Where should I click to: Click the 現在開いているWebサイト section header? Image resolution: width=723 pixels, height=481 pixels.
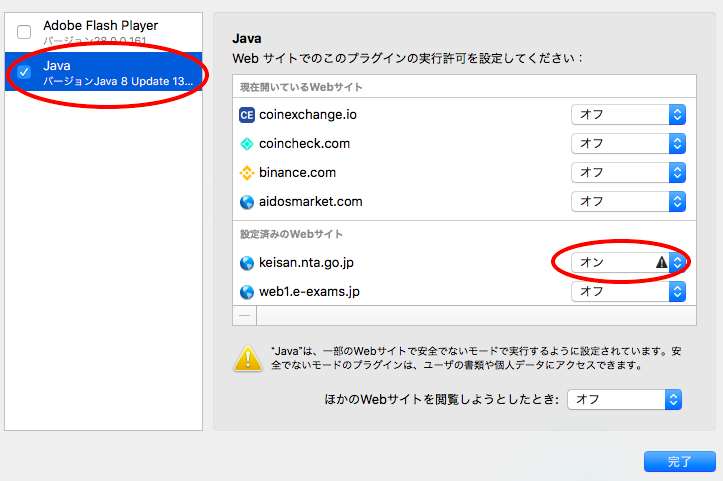pyautogui.click(x=301, y=87)
